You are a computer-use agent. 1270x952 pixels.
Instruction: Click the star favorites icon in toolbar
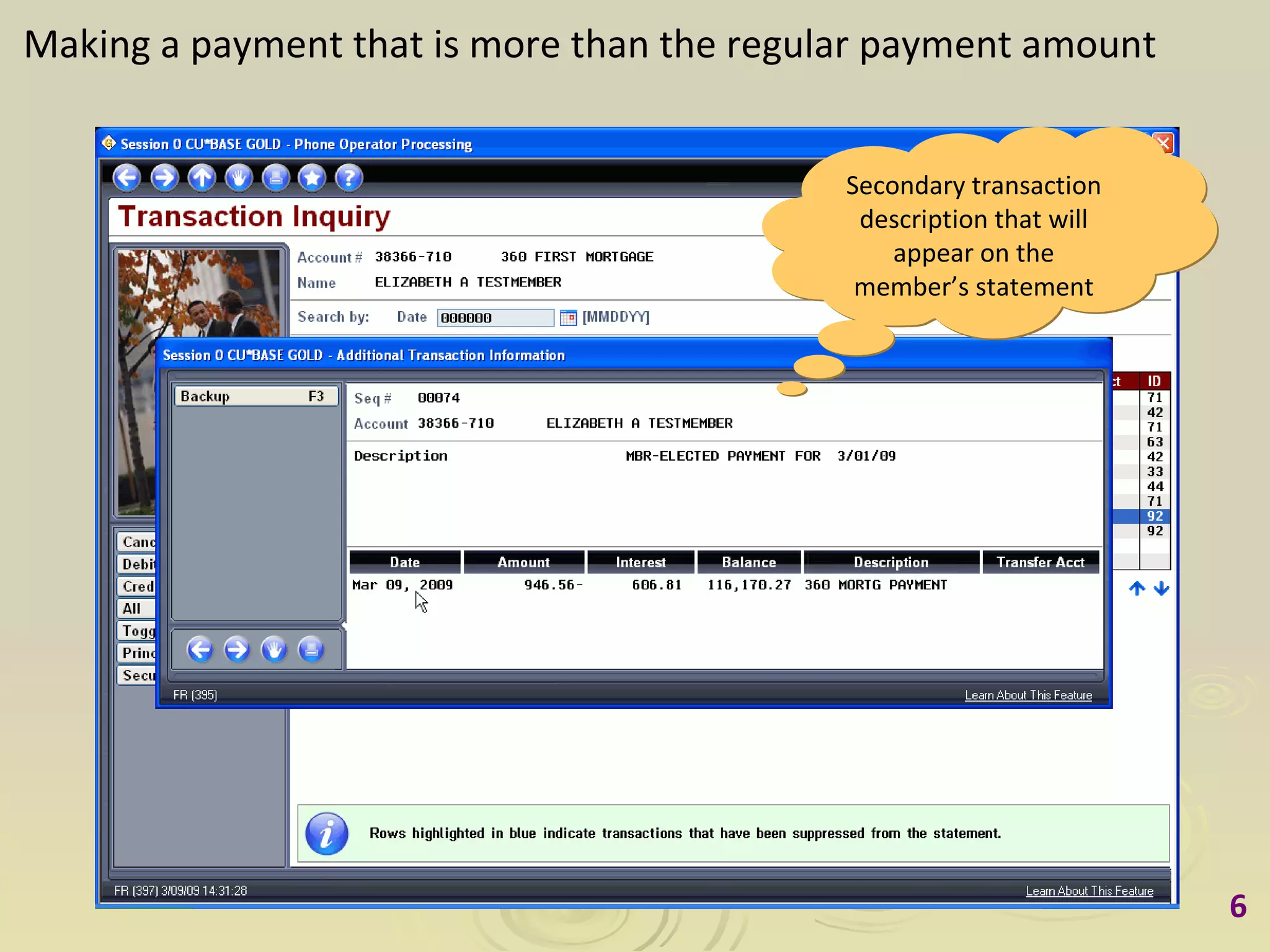[312, 178]
